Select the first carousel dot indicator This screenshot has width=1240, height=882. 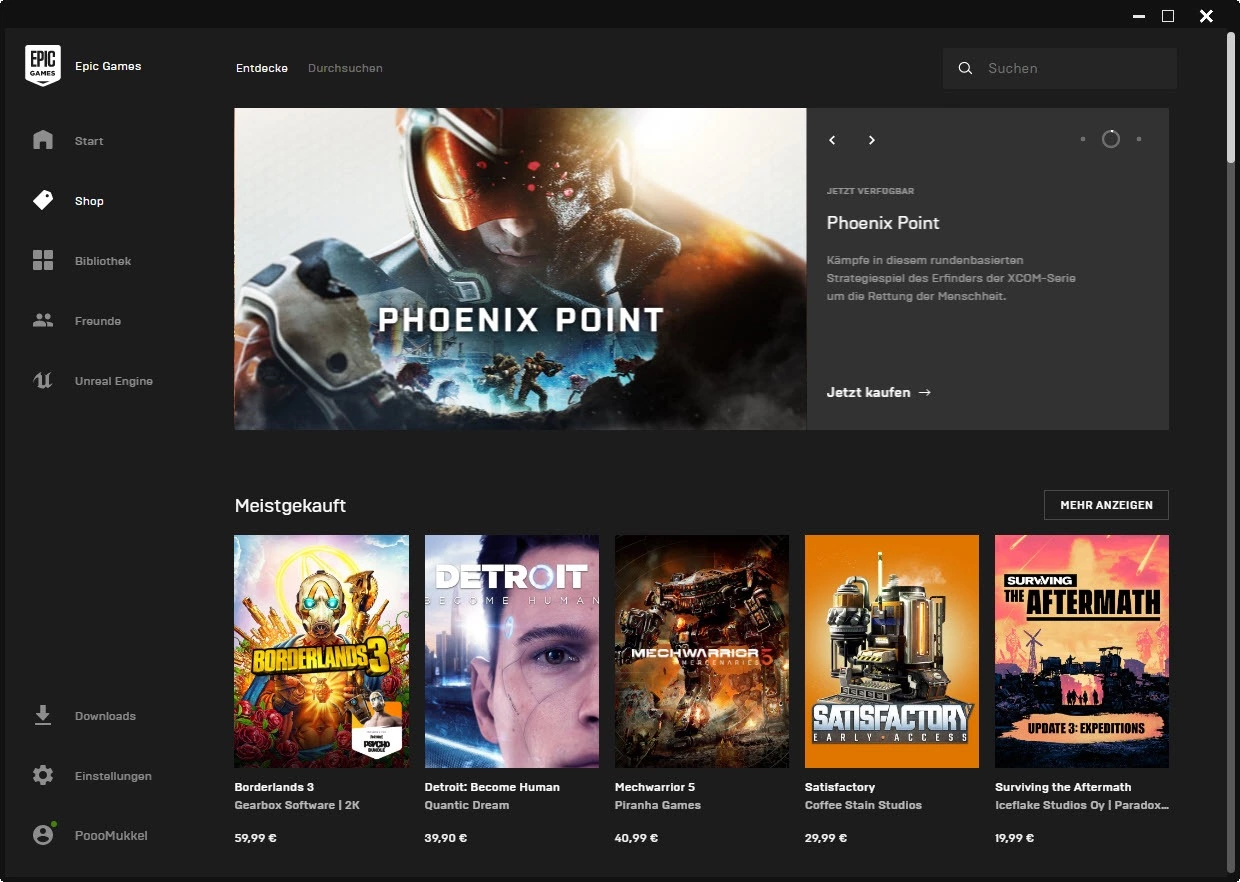tap(1083, 139)
